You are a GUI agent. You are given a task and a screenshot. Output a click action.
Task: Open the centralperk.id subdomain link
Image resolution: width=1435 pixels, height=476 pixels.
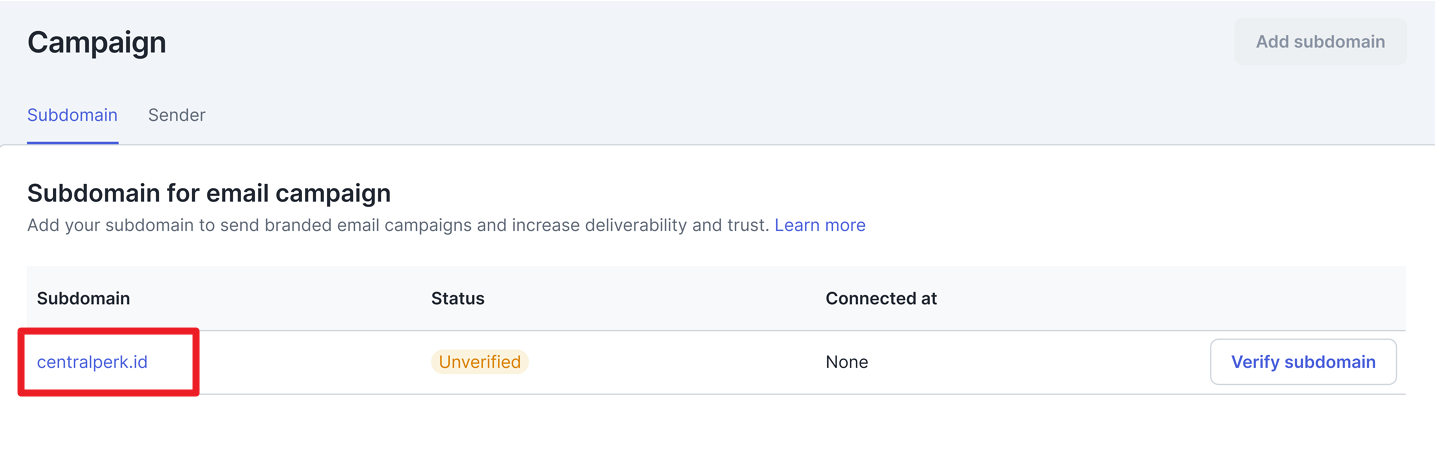[92, 362]
